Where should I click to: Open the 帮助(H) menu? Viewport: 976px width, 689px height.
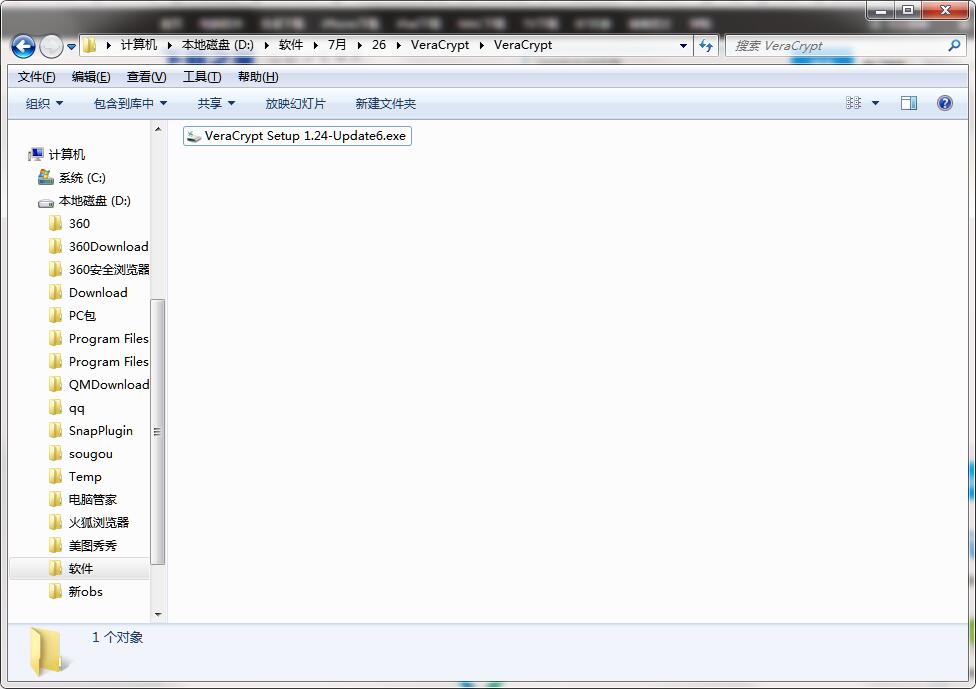[258, 77]
